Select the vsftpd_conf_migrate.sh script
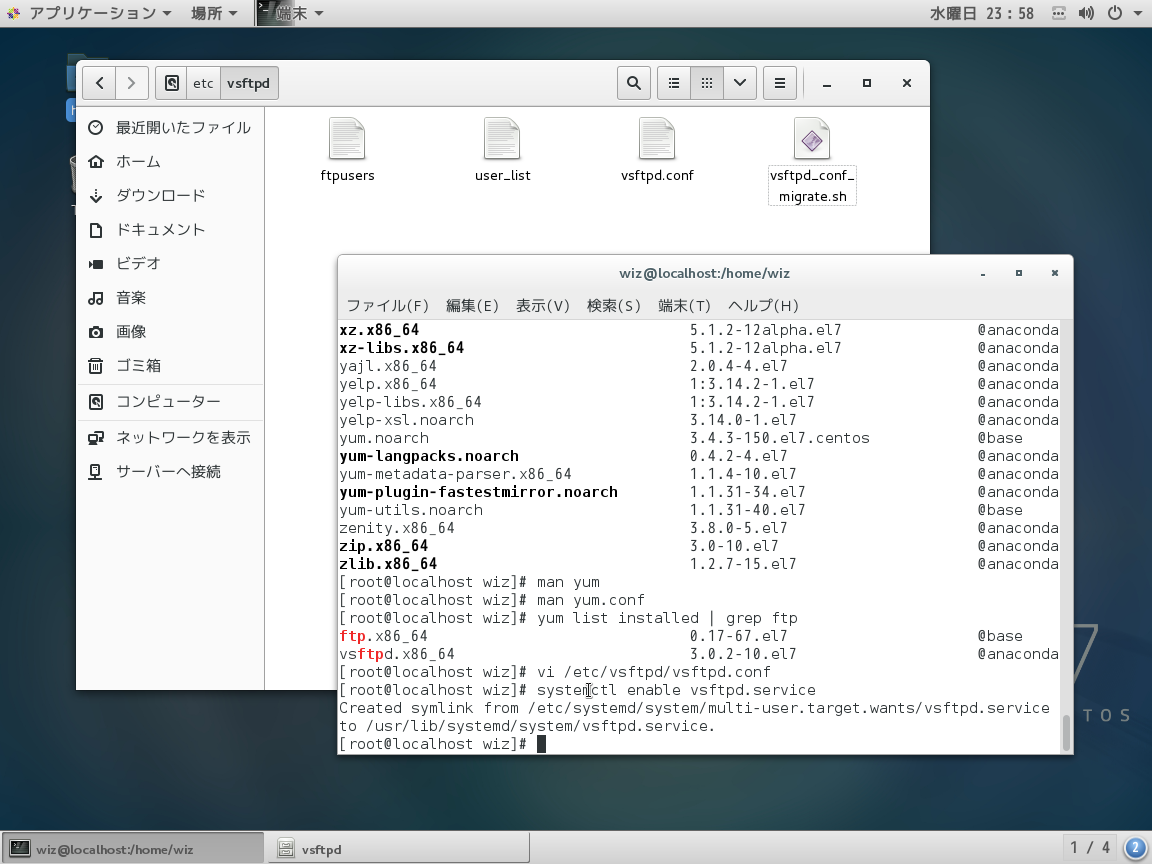The height and width of the screenshot is (864, 1152). (812, 161)
